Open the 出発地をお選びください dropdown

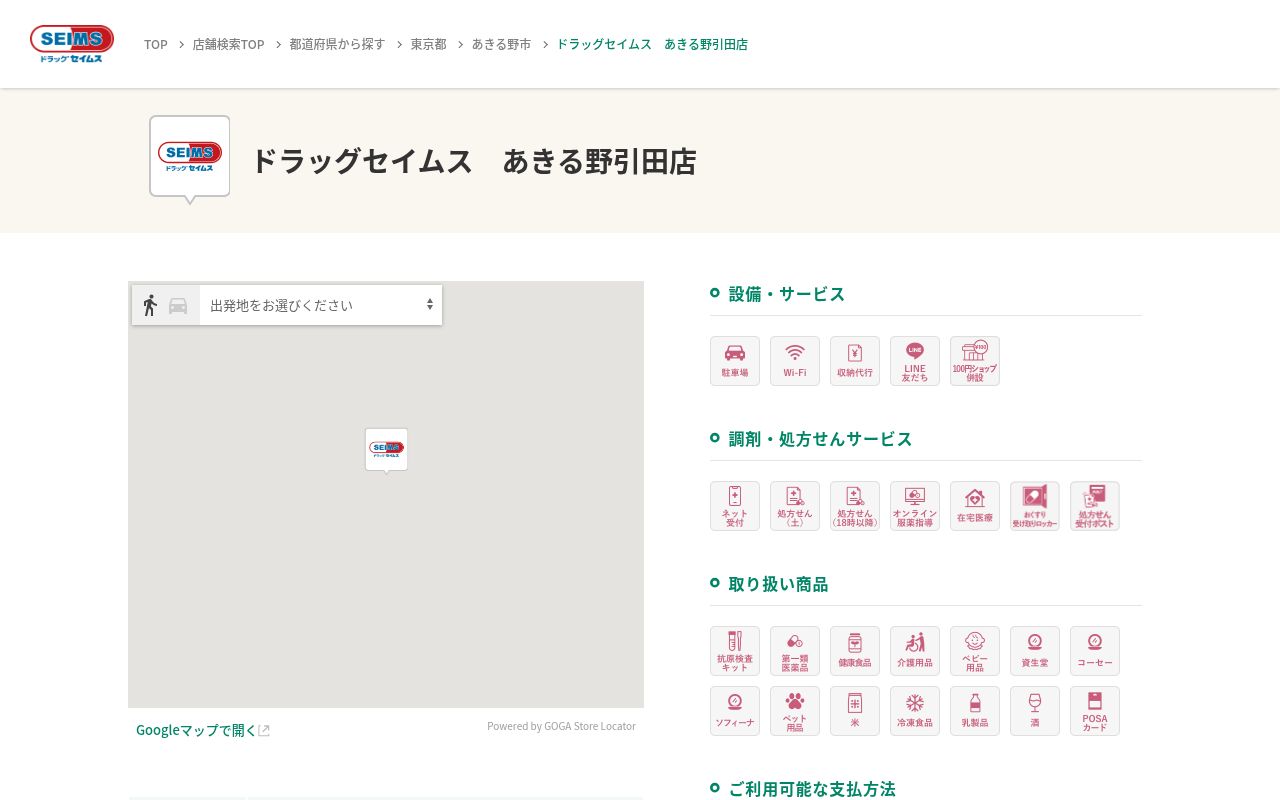[x=321, y=305]
